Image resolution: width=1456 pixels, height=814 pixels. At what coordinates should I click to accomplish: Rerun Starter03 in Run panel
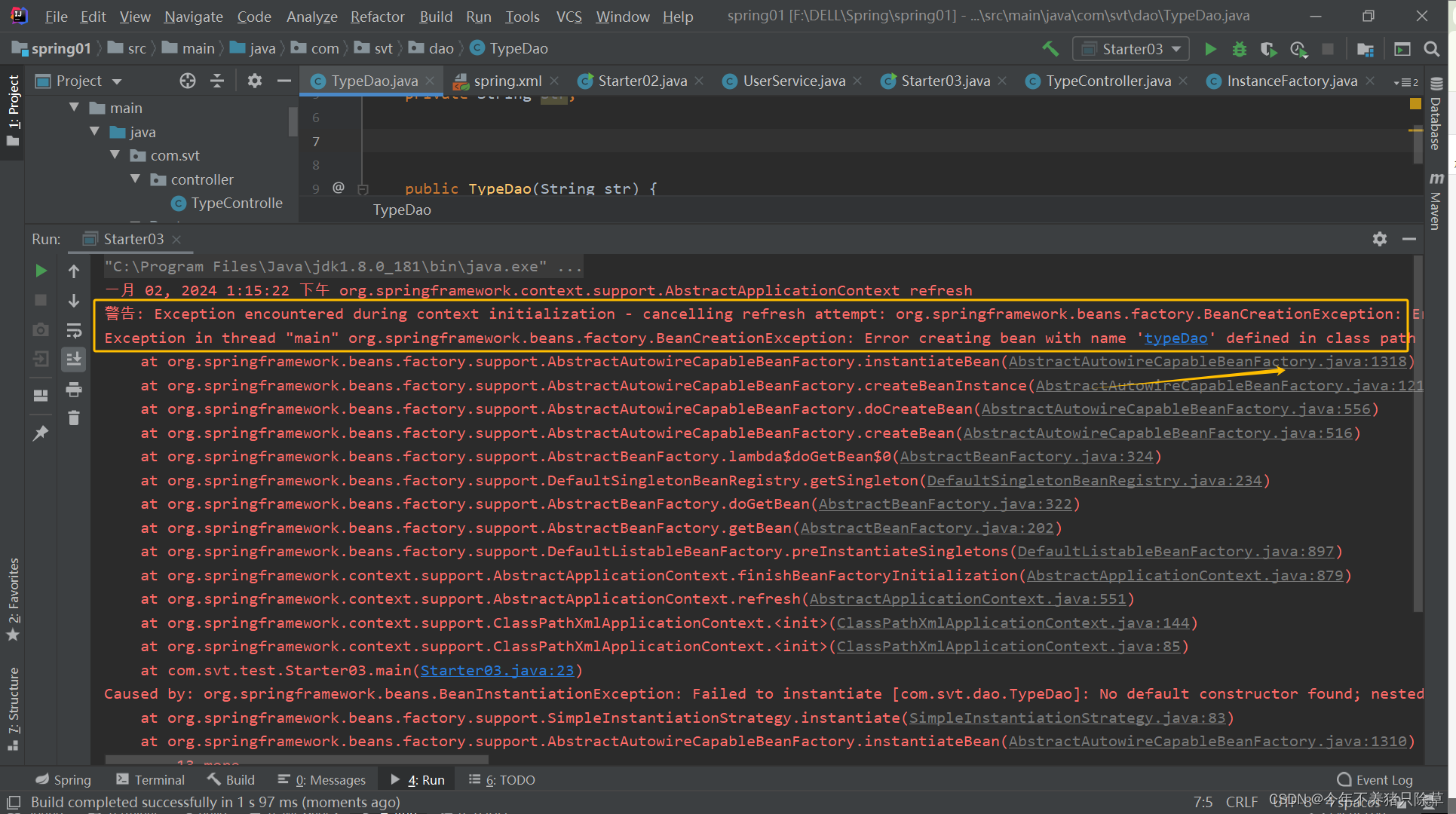tap(41, 271)
